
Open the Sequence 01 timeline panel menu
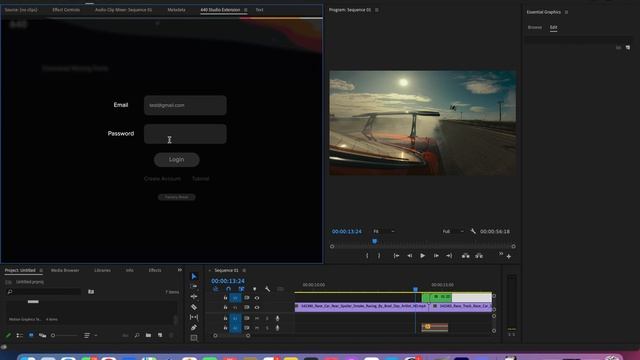pyautogui.click(x=244, y=270)
